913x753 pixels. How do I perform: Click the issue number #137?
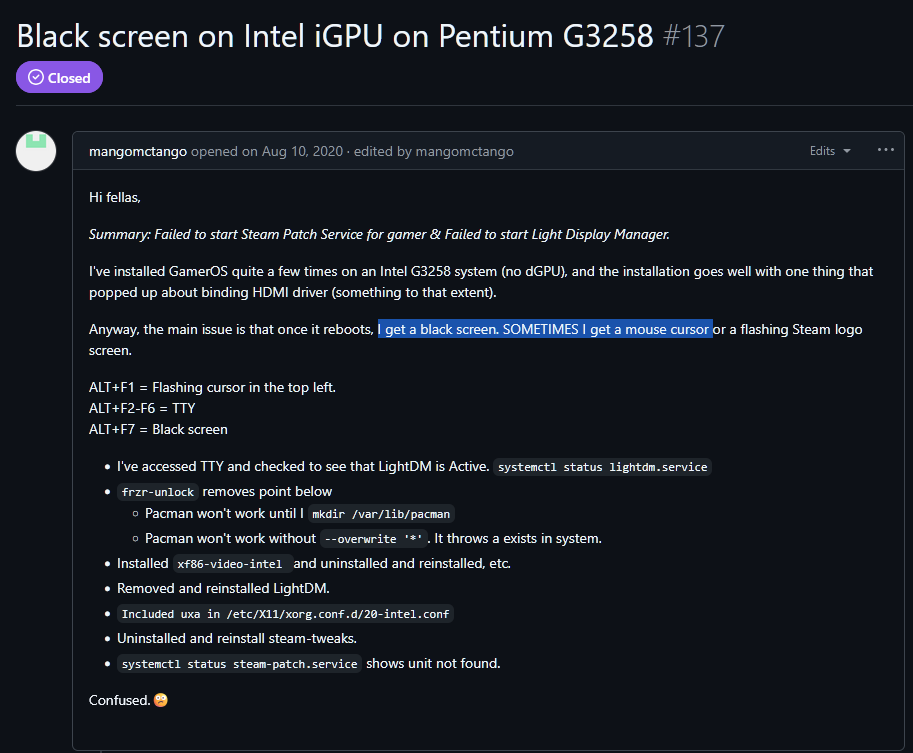click(693, 36)
